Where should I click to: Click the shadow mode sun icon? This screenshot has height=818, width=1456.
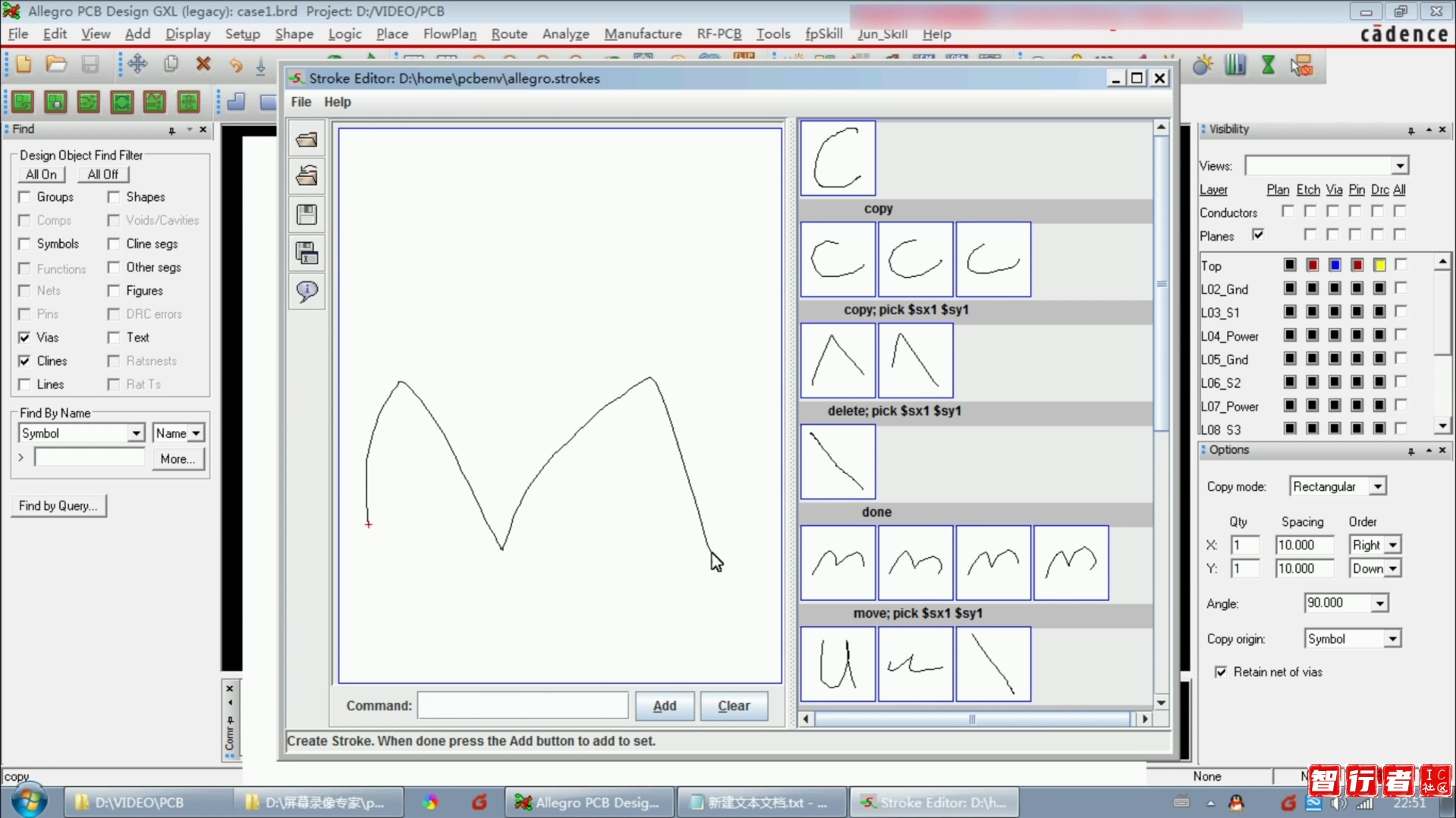tap(1203, 66)
